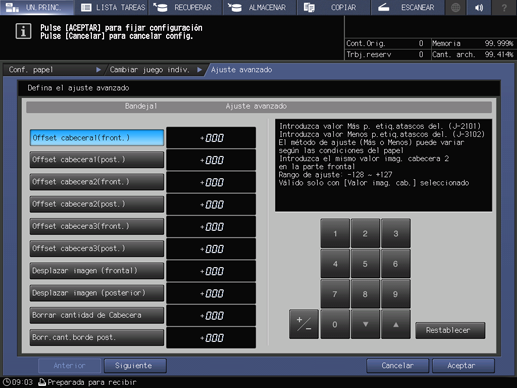Select Borrar cantidad de Cabecera

tap(97, 315)
